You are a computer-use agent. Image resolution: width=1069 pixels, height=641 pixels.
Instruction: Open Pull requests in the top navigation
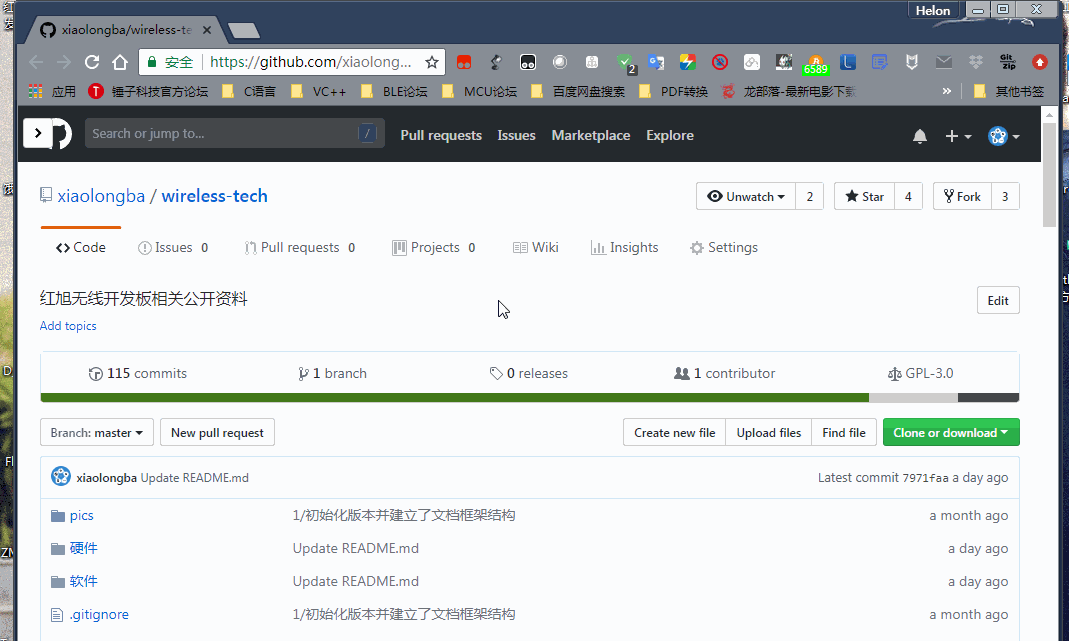point(441,135)
